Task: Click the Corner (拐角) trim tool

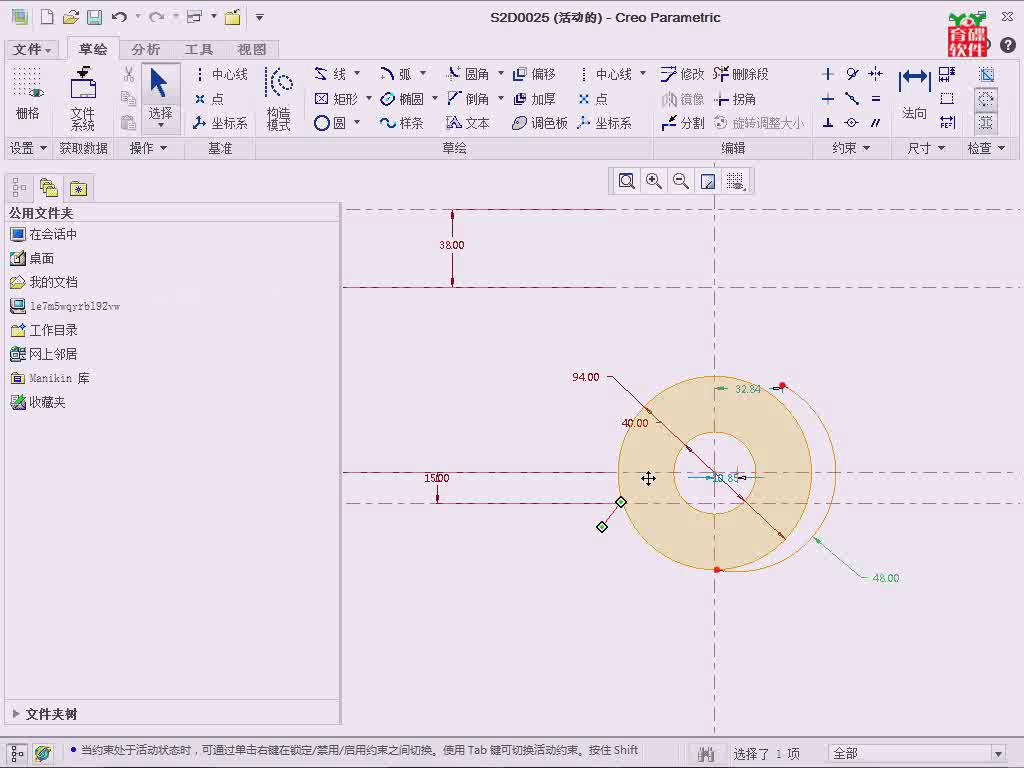Action: click(x=735, y=99)
